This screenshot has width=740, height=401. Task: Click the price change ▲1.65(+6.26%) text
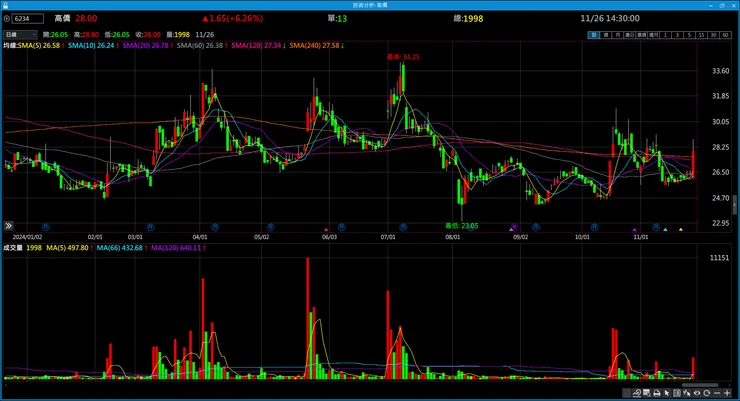[x=233, y=19]
